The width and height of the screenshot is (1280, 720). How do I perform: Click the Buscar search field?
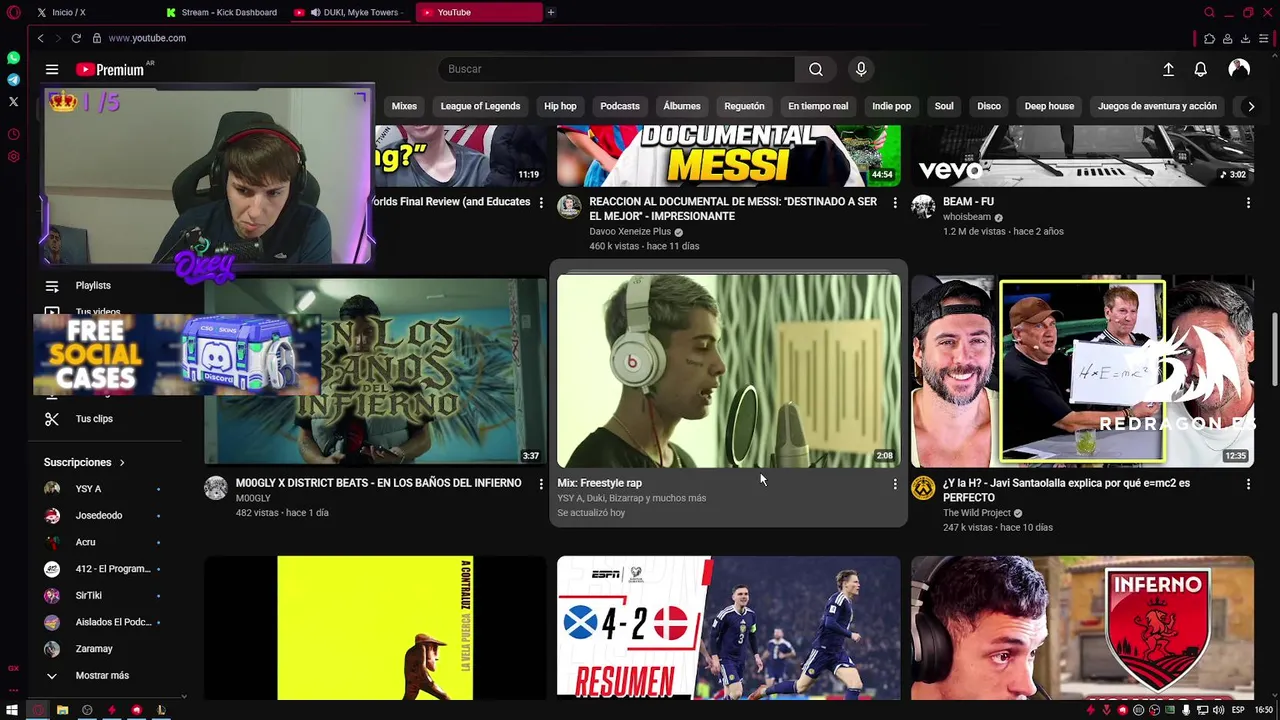[x=616, y=69]
